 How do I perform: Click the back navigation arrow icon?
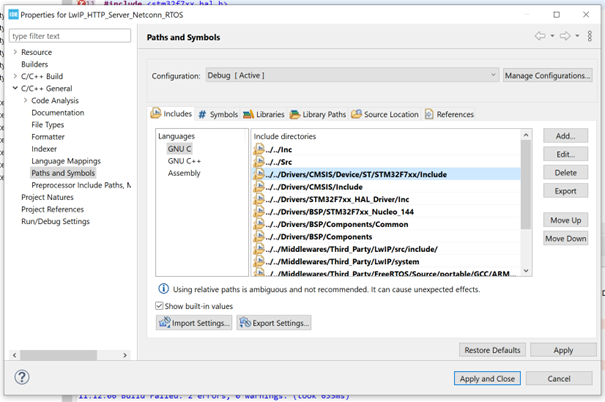tap(540, 36)
